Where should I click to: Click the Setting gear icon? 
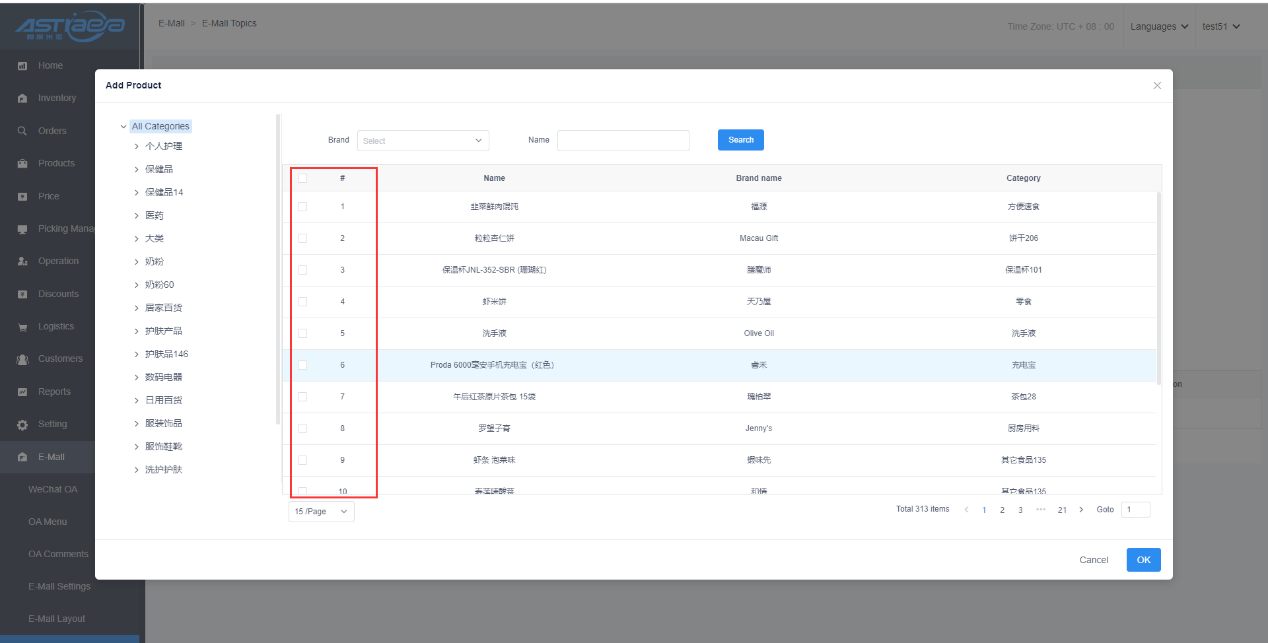22,425
